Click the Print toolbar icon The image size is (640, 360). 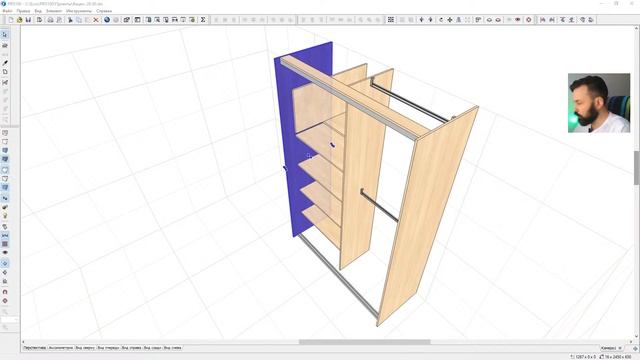(x=50, y=20)
